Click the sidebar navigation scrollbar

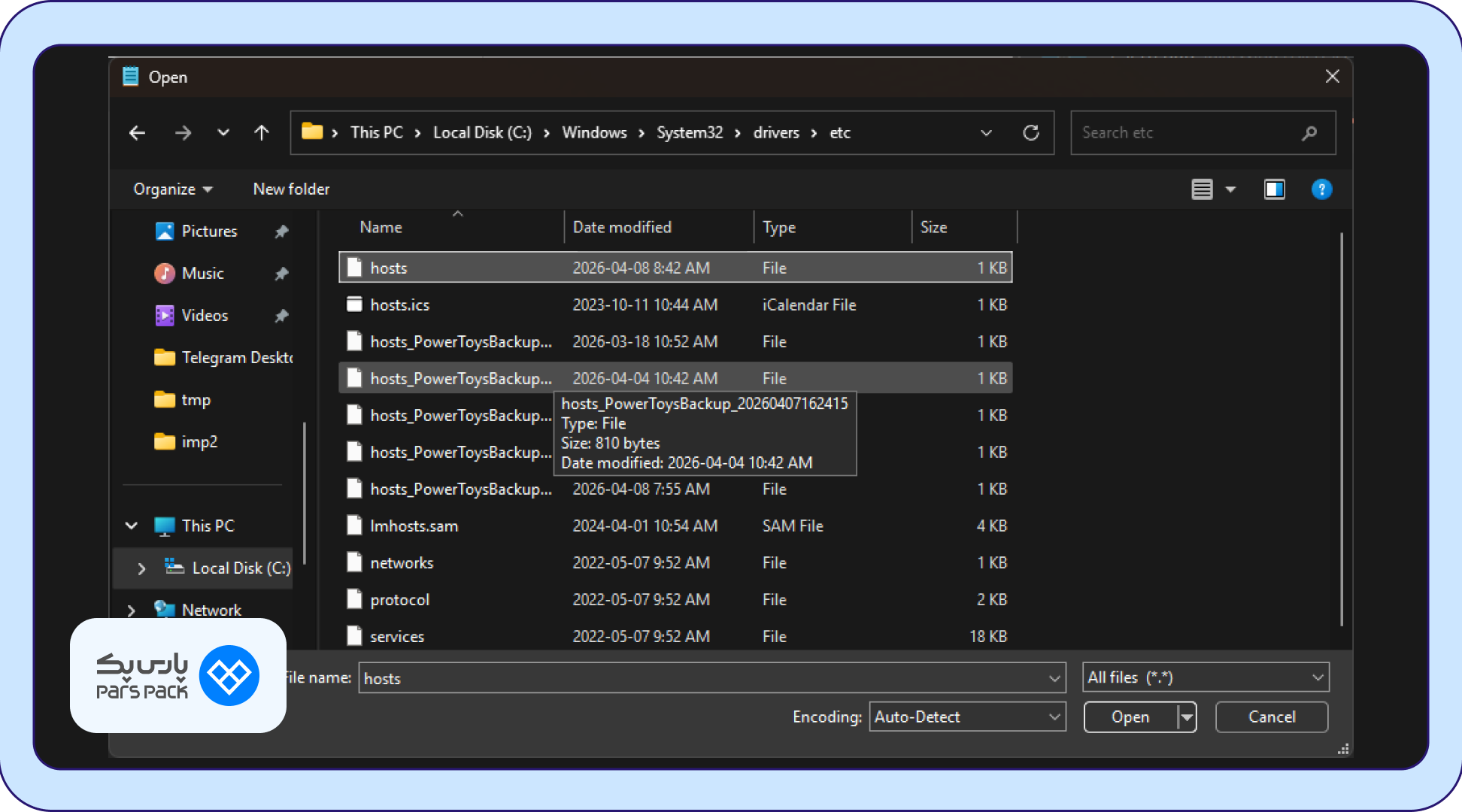pyautogui.click(x=304, y=492)
